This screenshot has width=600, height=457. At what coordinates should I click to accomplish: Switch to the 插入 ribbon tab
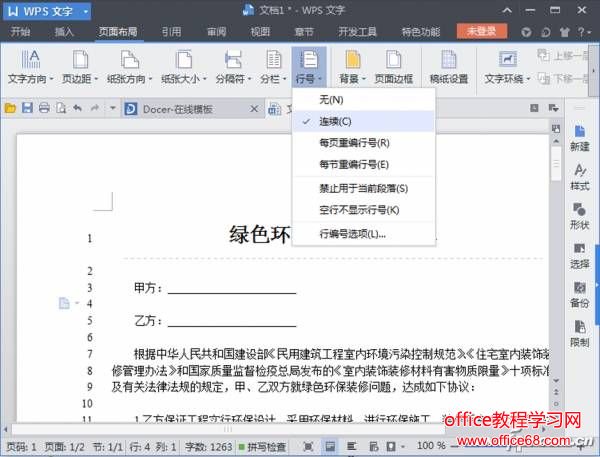64,31
